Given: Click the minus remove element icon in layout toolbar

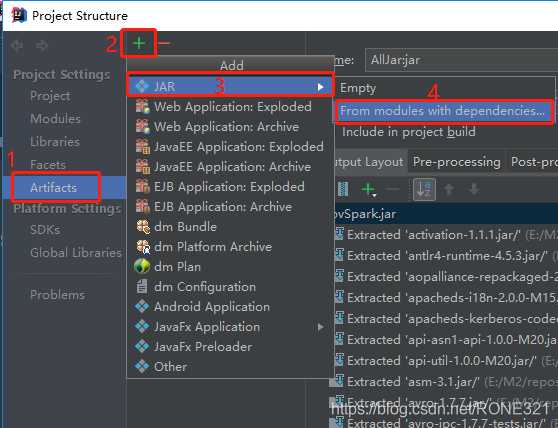Looking at the screenshot, I should pyautogui.click(x=393, y=189).
